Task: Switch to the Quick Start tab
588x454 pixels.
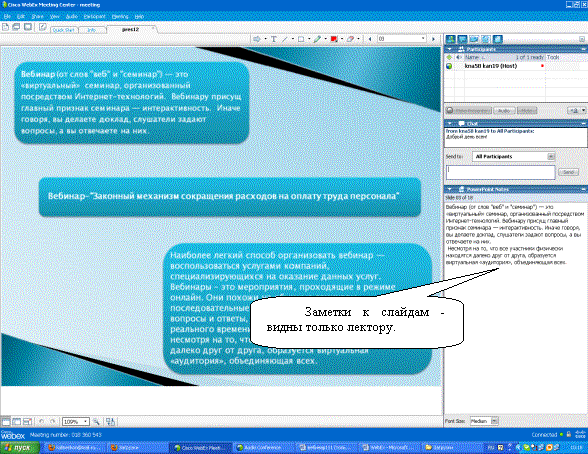Action: point(63,30)
